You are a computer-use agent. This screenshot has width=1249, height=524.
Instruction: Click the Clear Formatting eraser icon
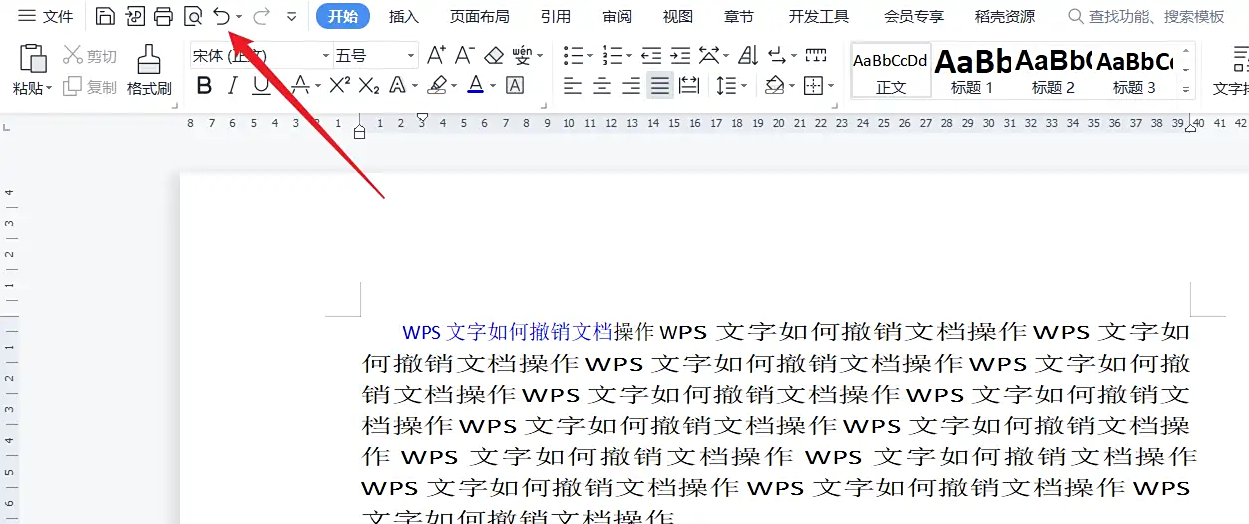click(493, 55)
